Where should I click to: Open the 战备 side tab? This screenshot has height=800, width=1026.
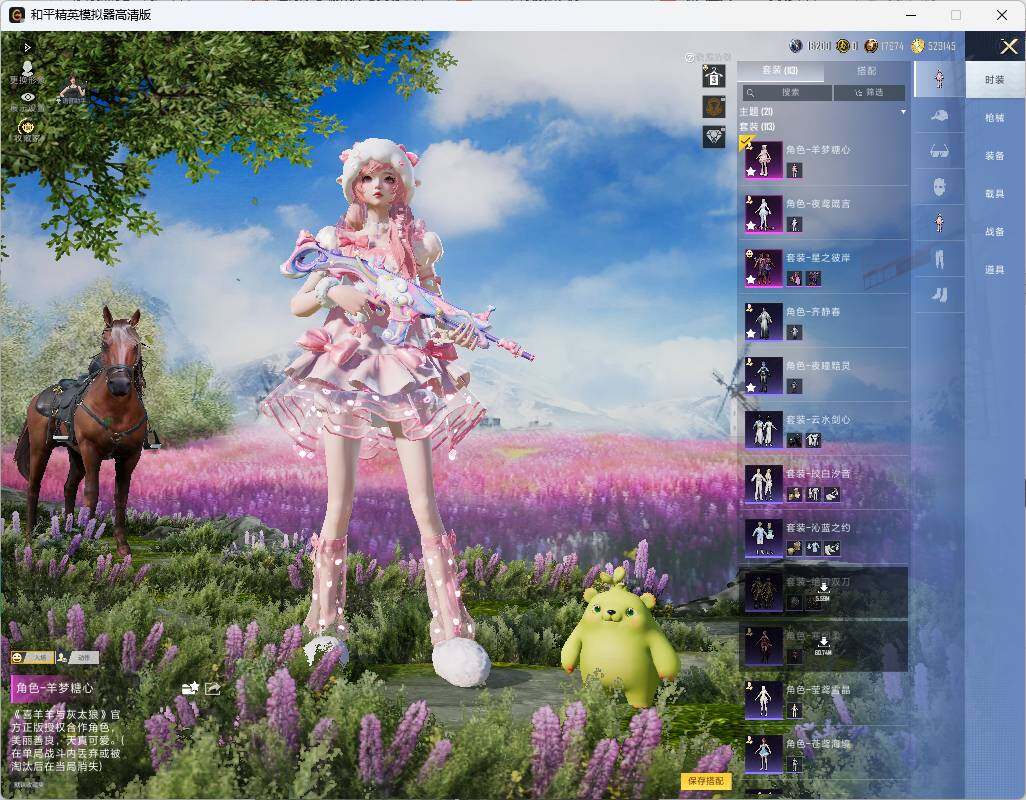tap(995, 232)
